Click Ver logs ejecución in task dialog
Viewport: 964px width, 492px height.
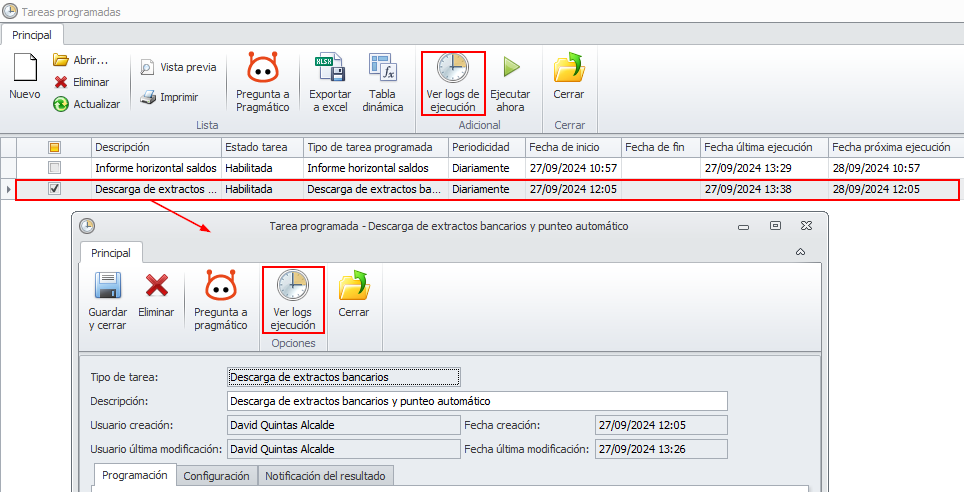coord(293,301)
